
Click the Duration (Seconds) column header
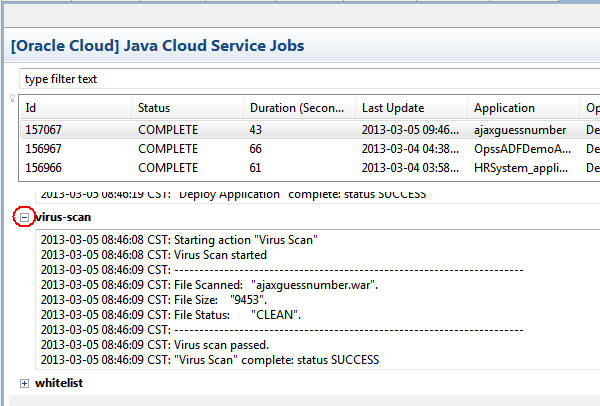pos(299,108)
